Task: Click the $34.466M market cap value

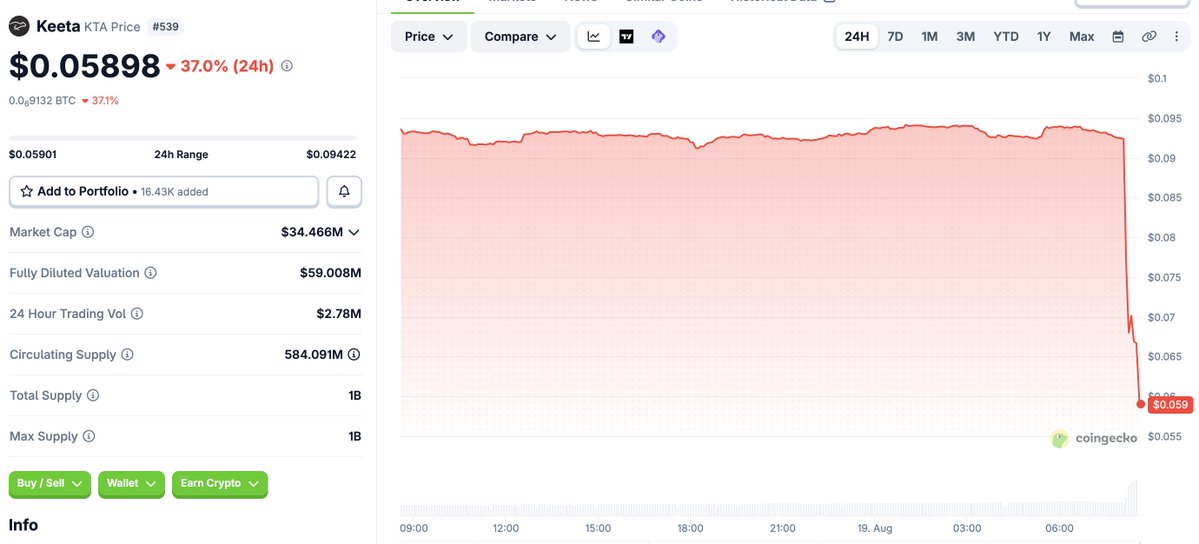Action: coord(312,232)
